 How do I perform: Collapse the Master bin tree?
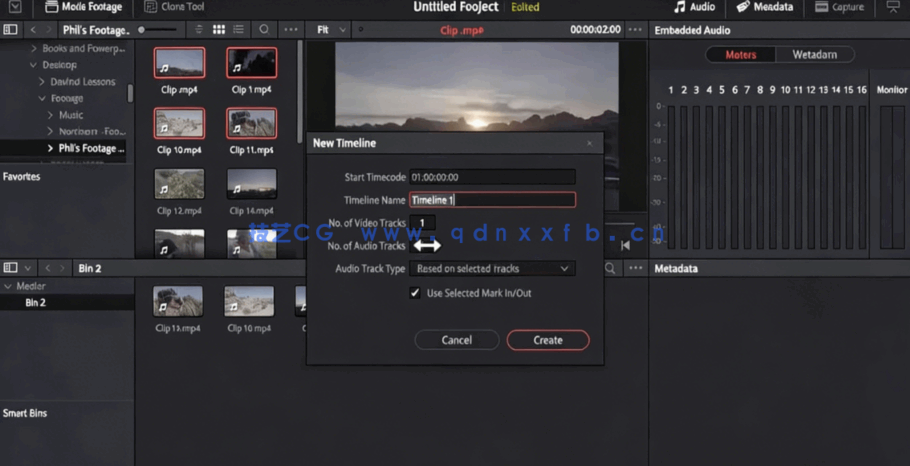click(x=8, y=286)
